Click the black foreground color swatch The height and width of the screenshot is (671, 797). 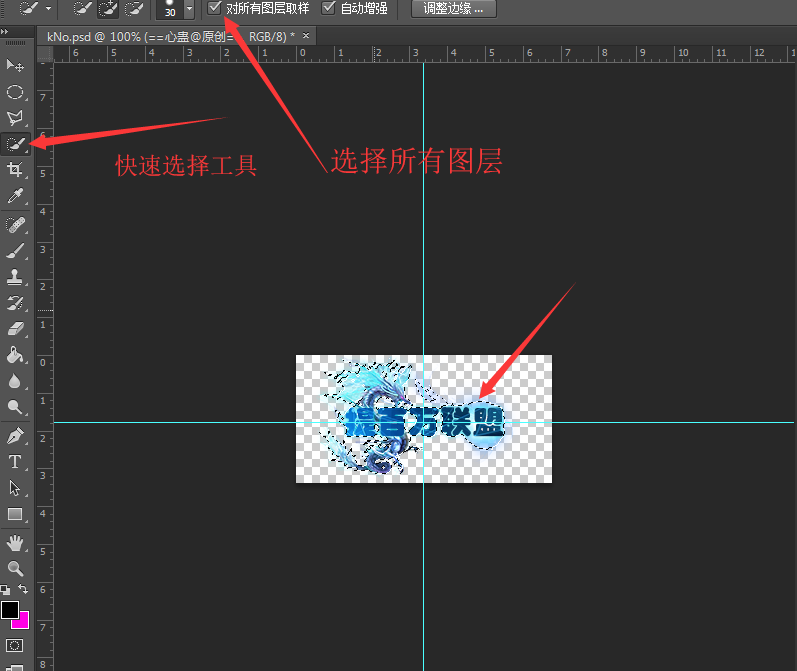10,609
